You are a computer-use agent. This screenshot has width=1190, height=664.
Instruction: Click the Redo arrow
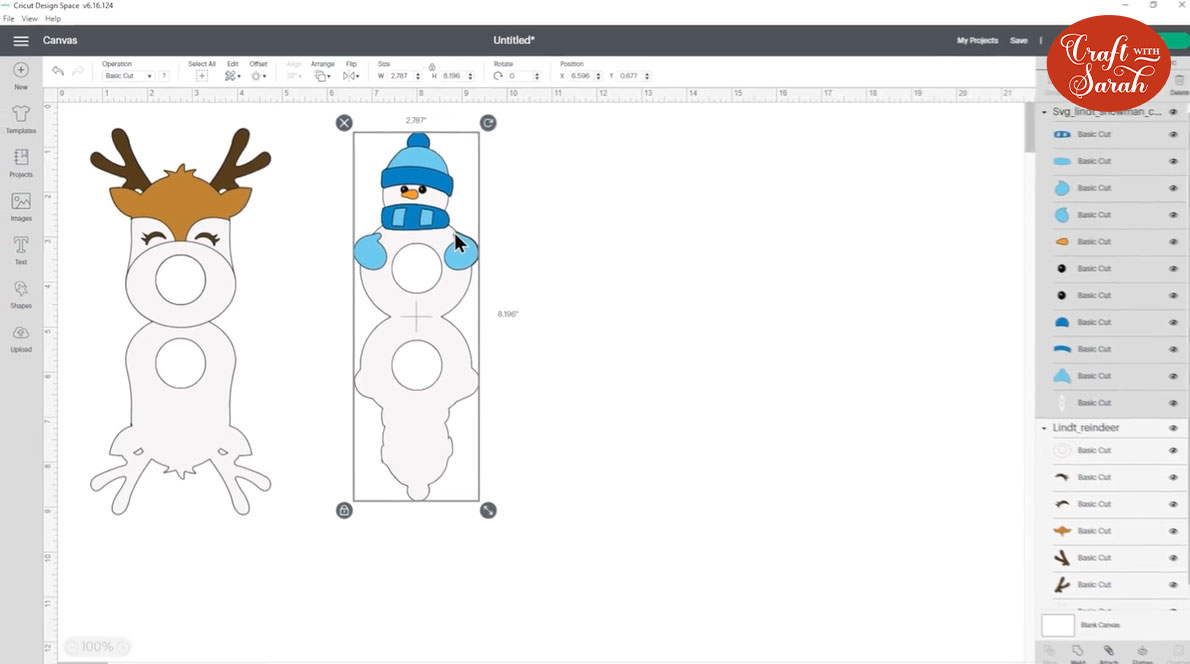77,71
